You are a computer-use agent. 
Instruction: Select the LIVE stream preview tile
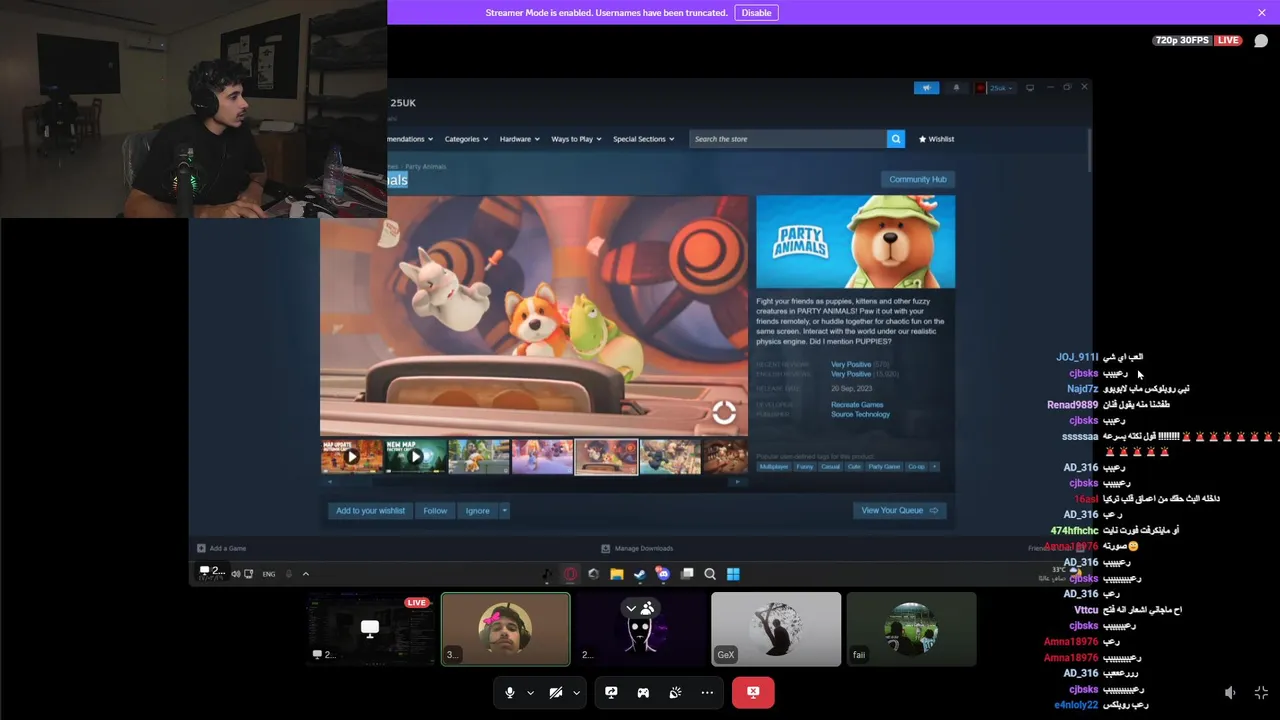(370, 629)
